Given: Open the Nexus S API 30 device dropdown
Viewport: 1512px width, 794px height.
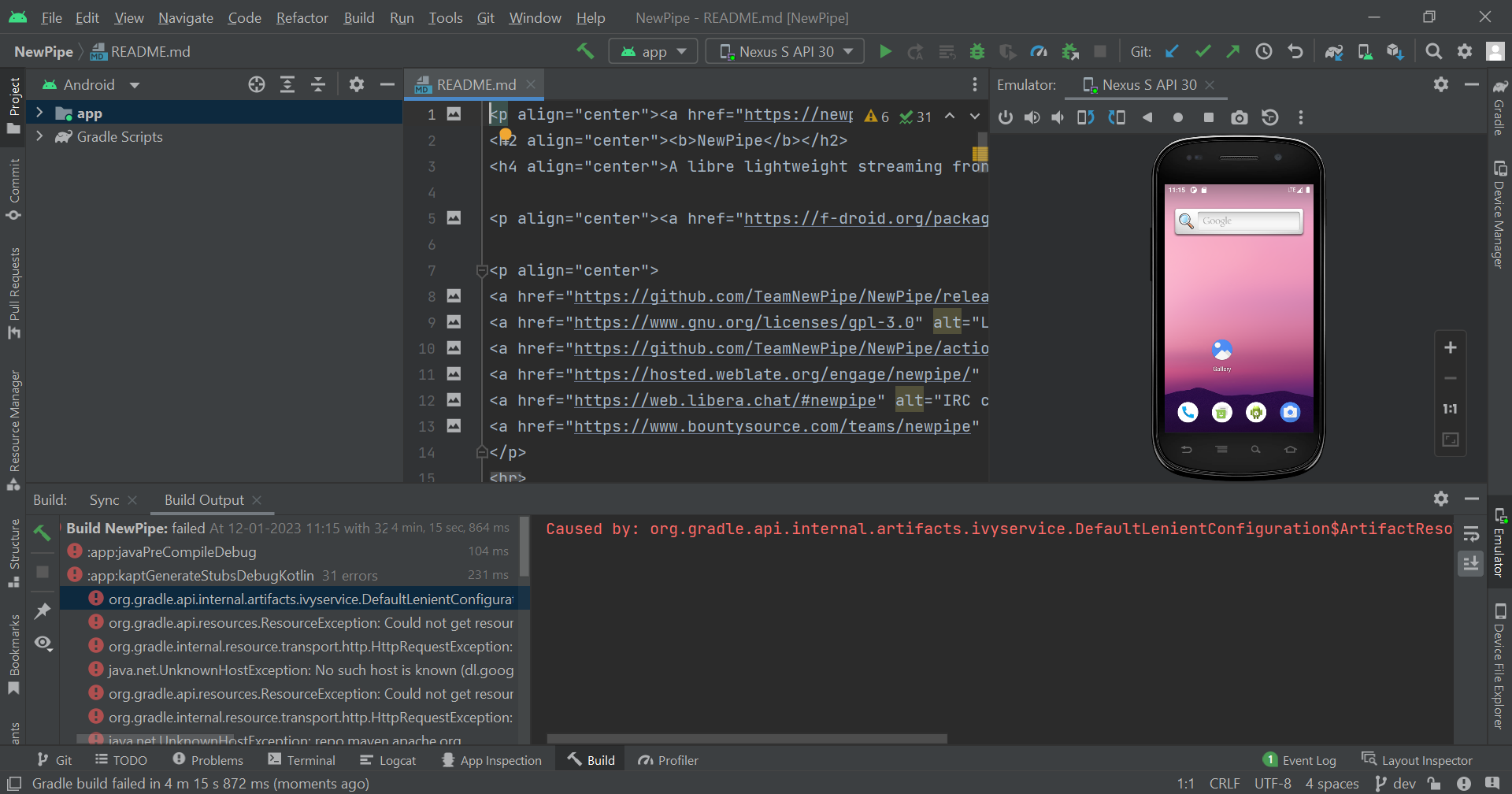Looking at the screenshot, I should pos(785,52).
